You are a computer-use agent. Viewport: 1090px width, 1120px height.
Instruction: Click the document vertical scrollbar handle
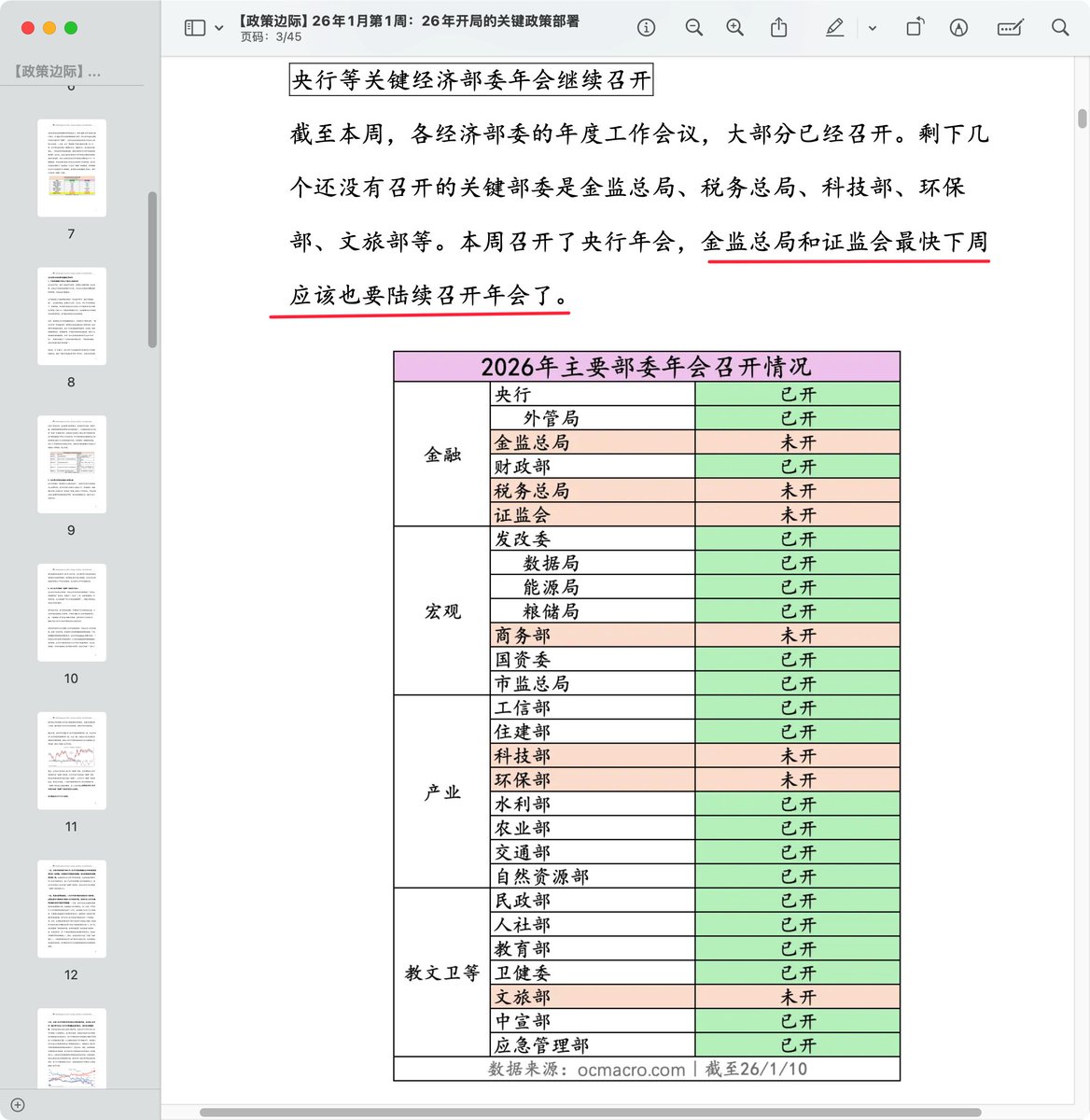click(x=1083, y=119)
